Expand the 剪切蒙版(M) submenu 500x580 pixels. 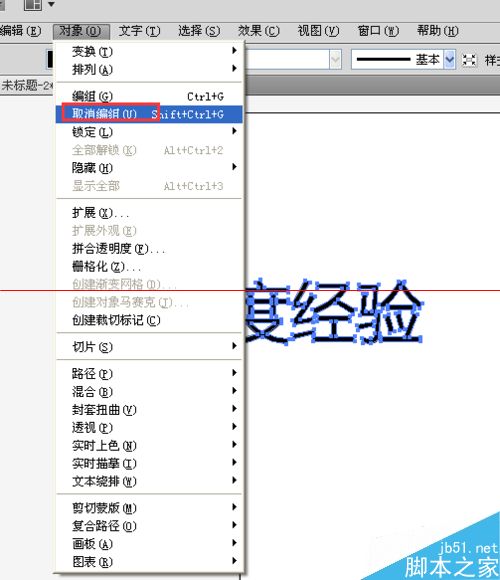coord(149,508)
